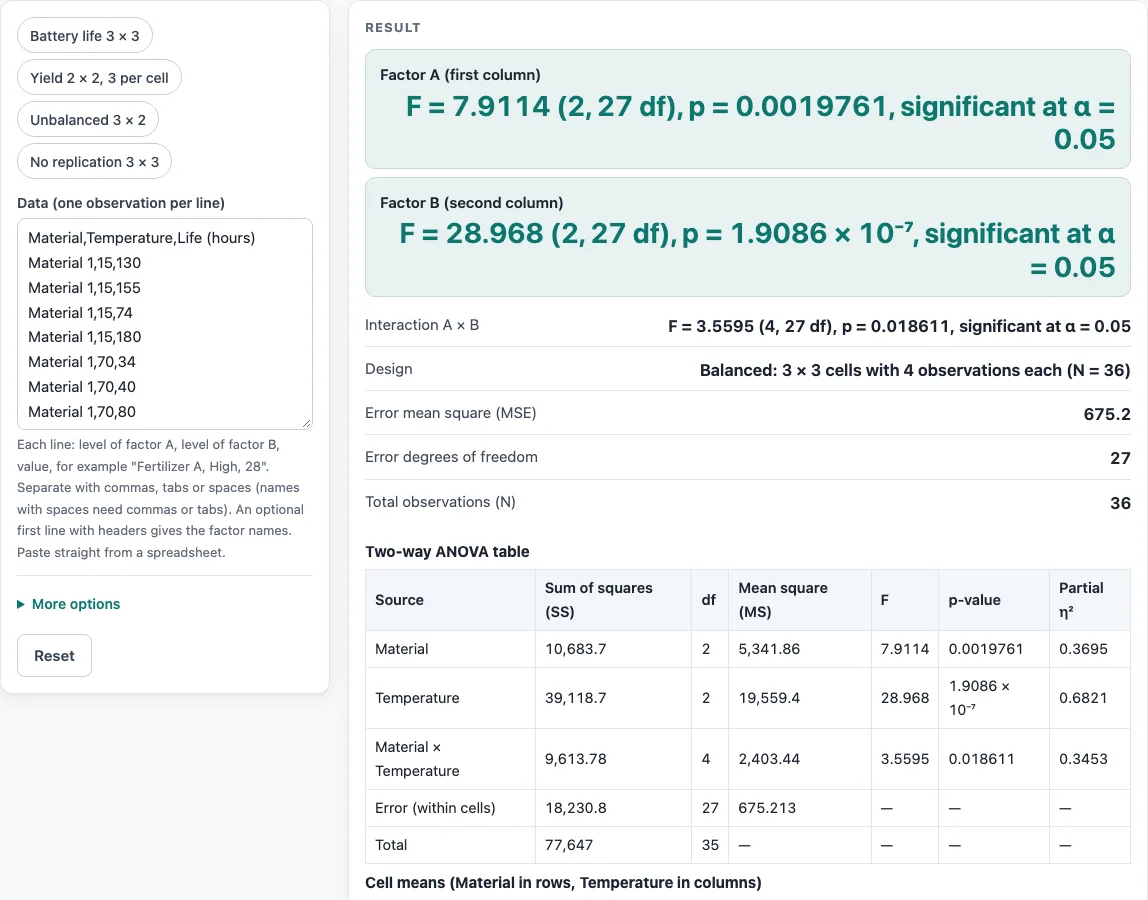The height and width of the screenshot is (900, 1148).
Task: Click the mean square value 2,403.44
Action: coord(769,759)
